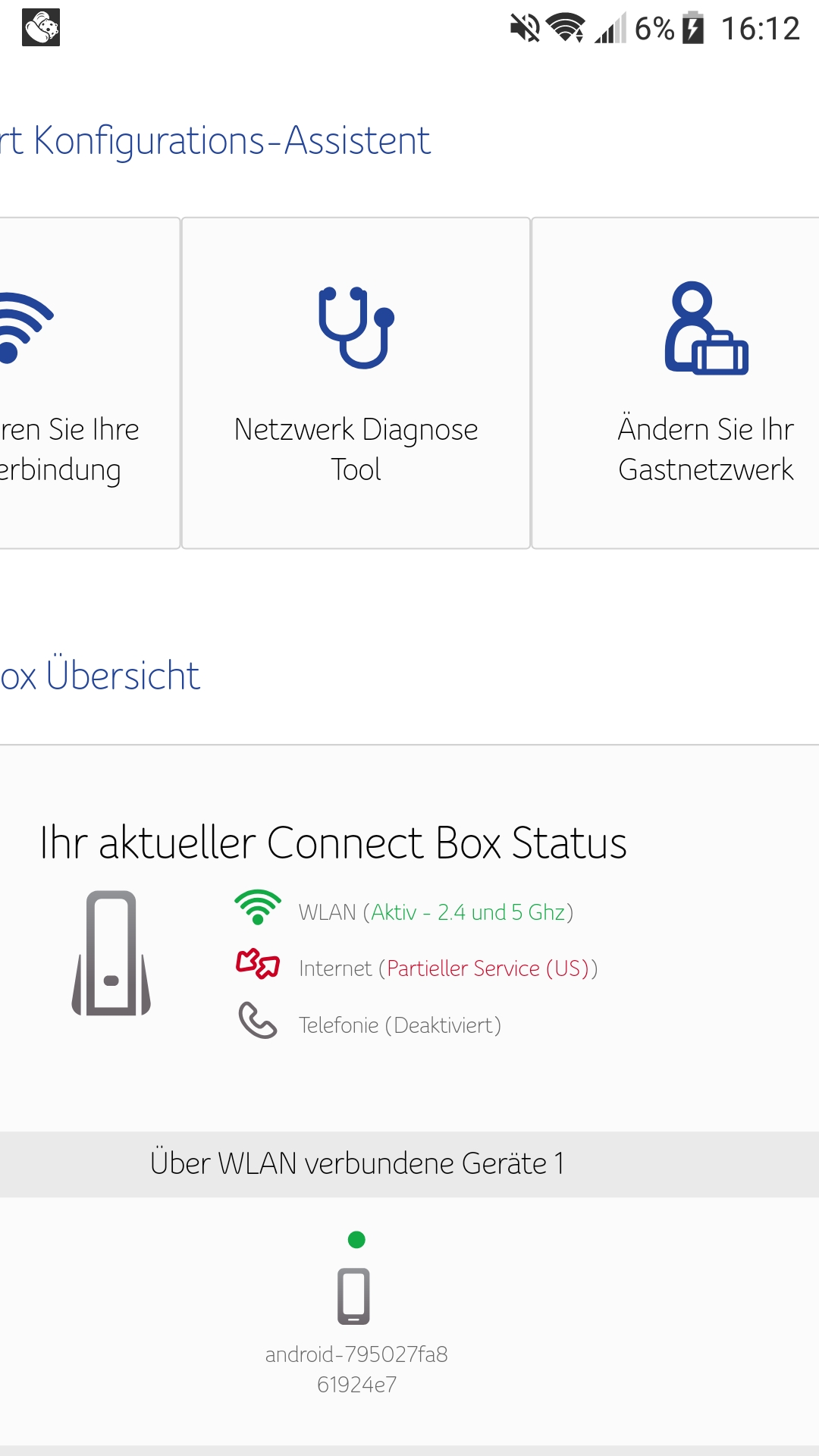Open Ändern Sie Ihr Gastnetzwerk card
Viewport: 819px width, 1456px height.
click(705, 449)
